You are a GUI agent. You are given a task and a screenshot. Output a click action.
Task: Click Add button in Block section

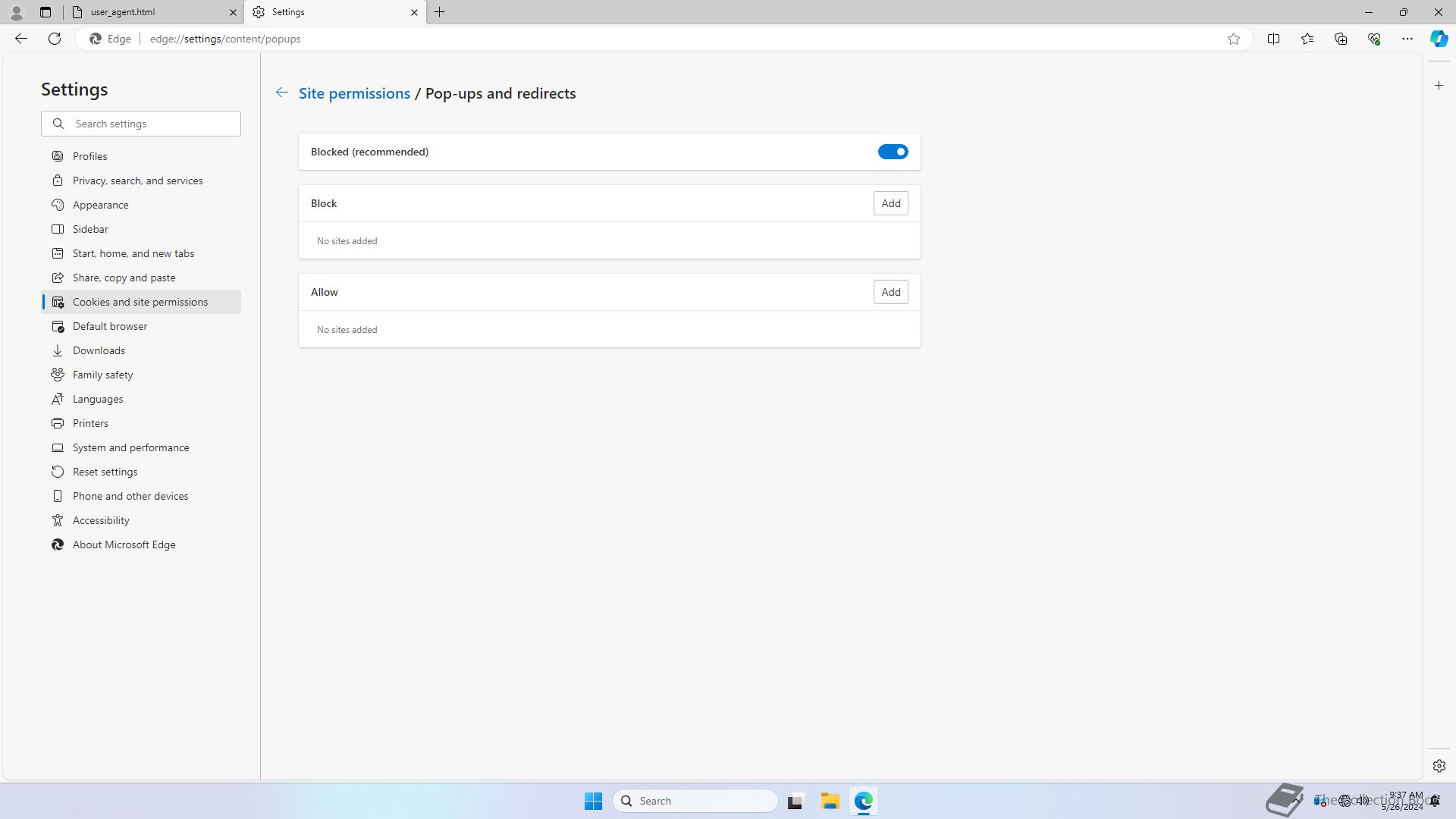pyautogui.click(x=890, y=203)
